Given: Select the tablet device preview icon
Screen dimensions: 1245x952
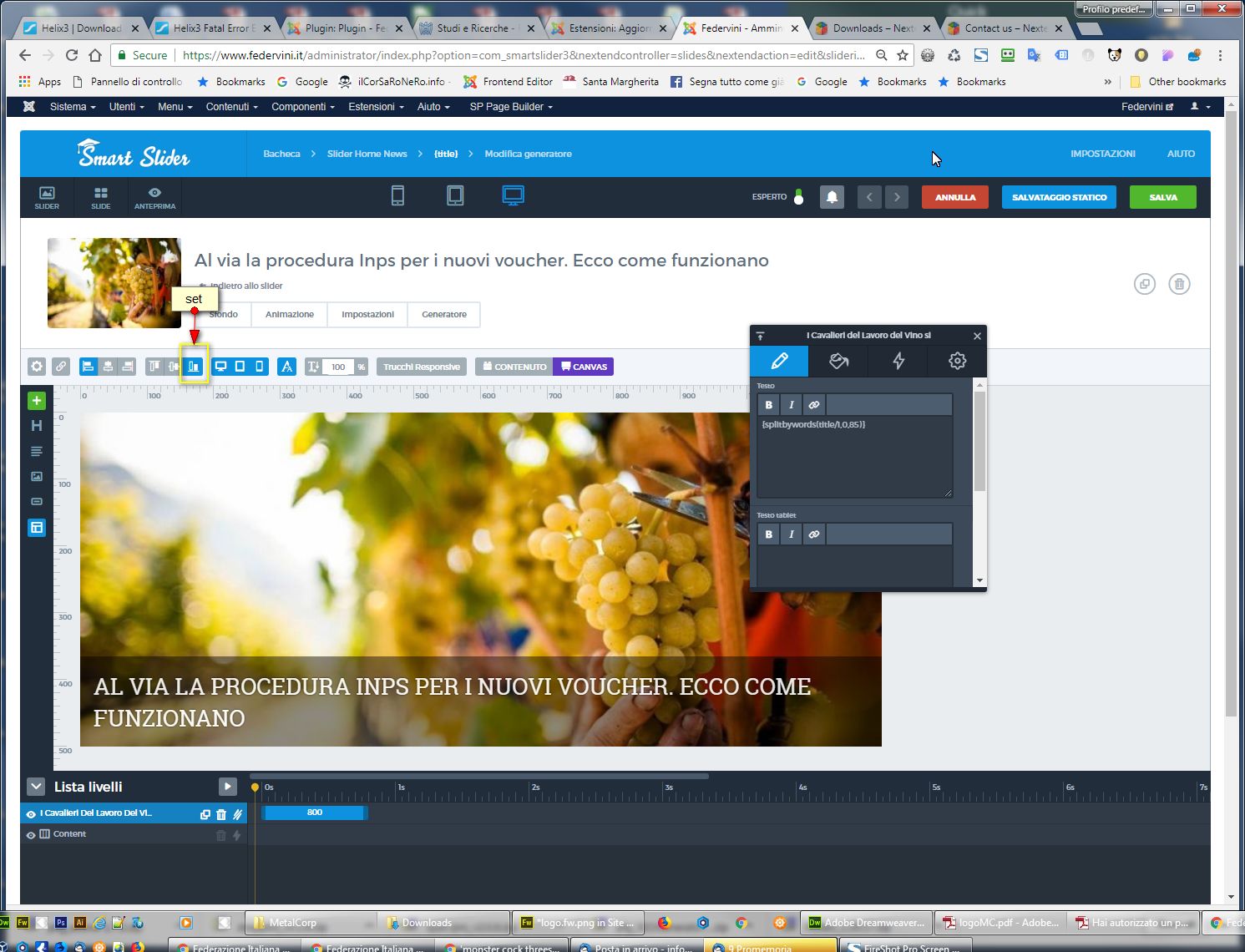Looking at the screenshot, I should click(455, 196).
